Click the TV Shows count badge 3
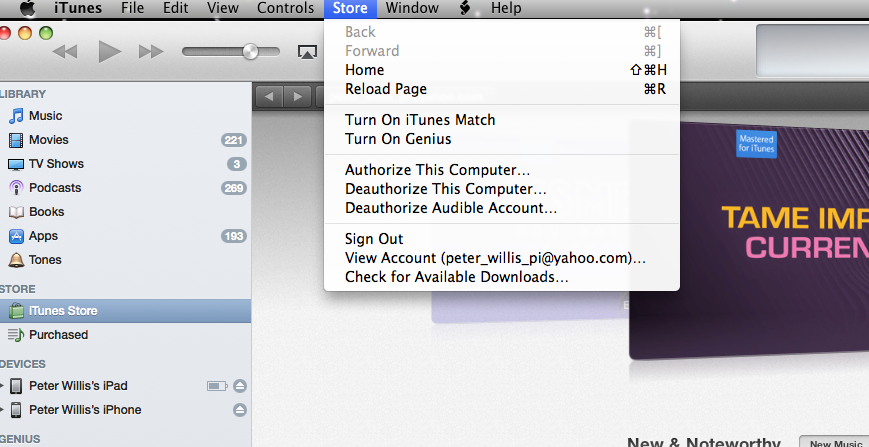869x447 pixels. pyautogui.click(x=237, y=165)
